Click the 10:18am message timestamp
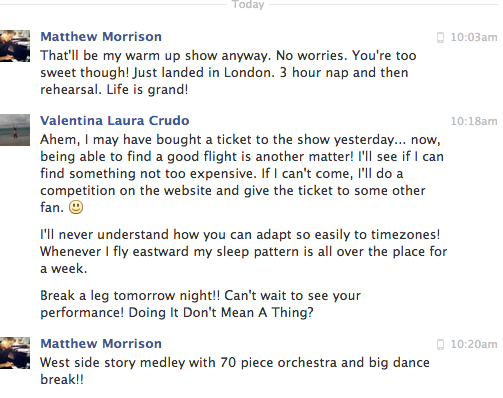 (x=474, y=121)
